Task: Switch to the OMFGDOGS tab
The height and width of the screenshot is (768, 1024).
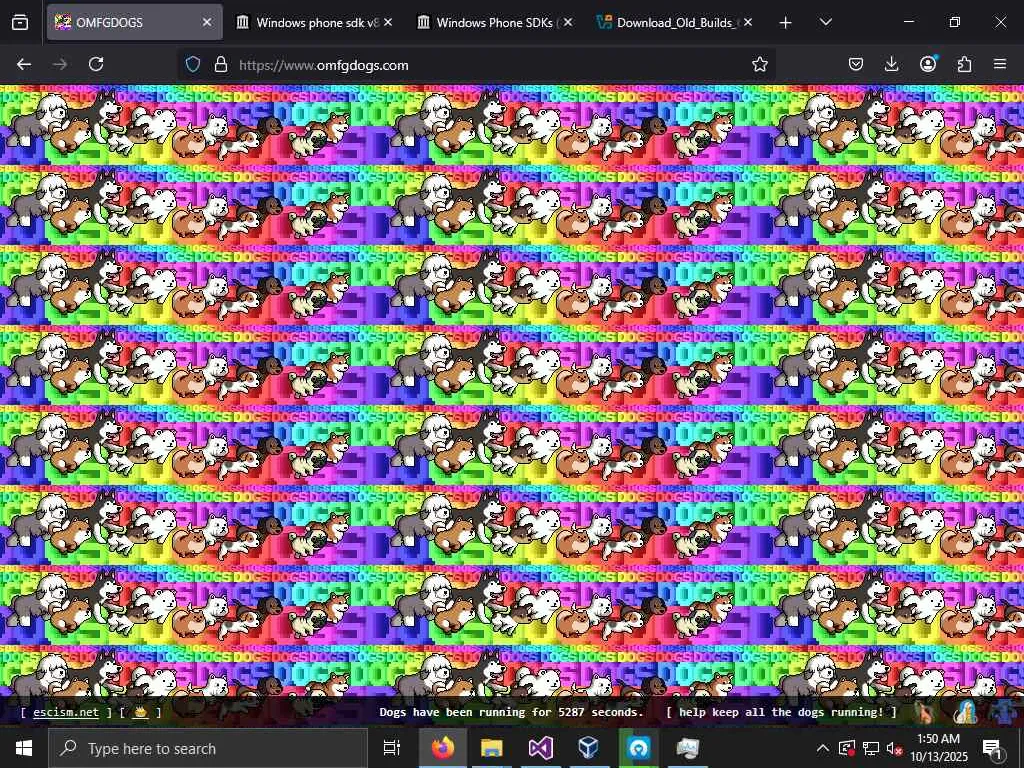Action: (135, 22)
